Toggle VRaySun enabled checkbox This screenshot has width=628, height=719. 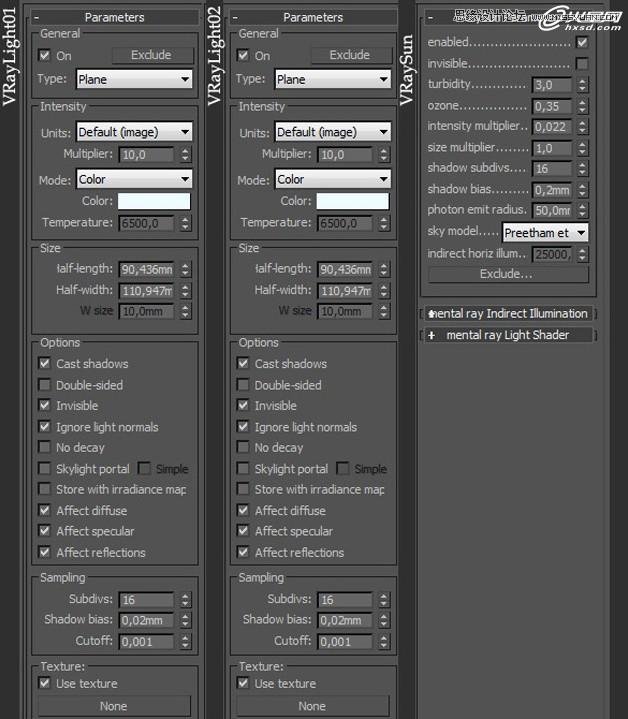(x=582, y=42)
